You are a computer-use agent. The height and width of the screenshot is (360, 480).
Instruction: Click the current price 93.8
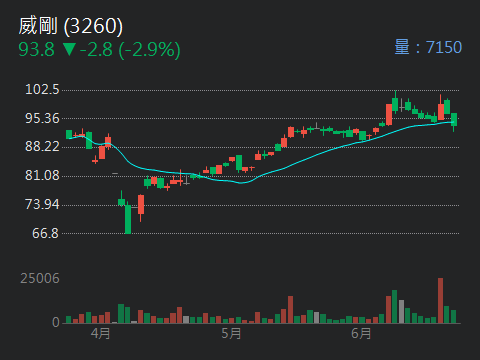pos(36,50)
